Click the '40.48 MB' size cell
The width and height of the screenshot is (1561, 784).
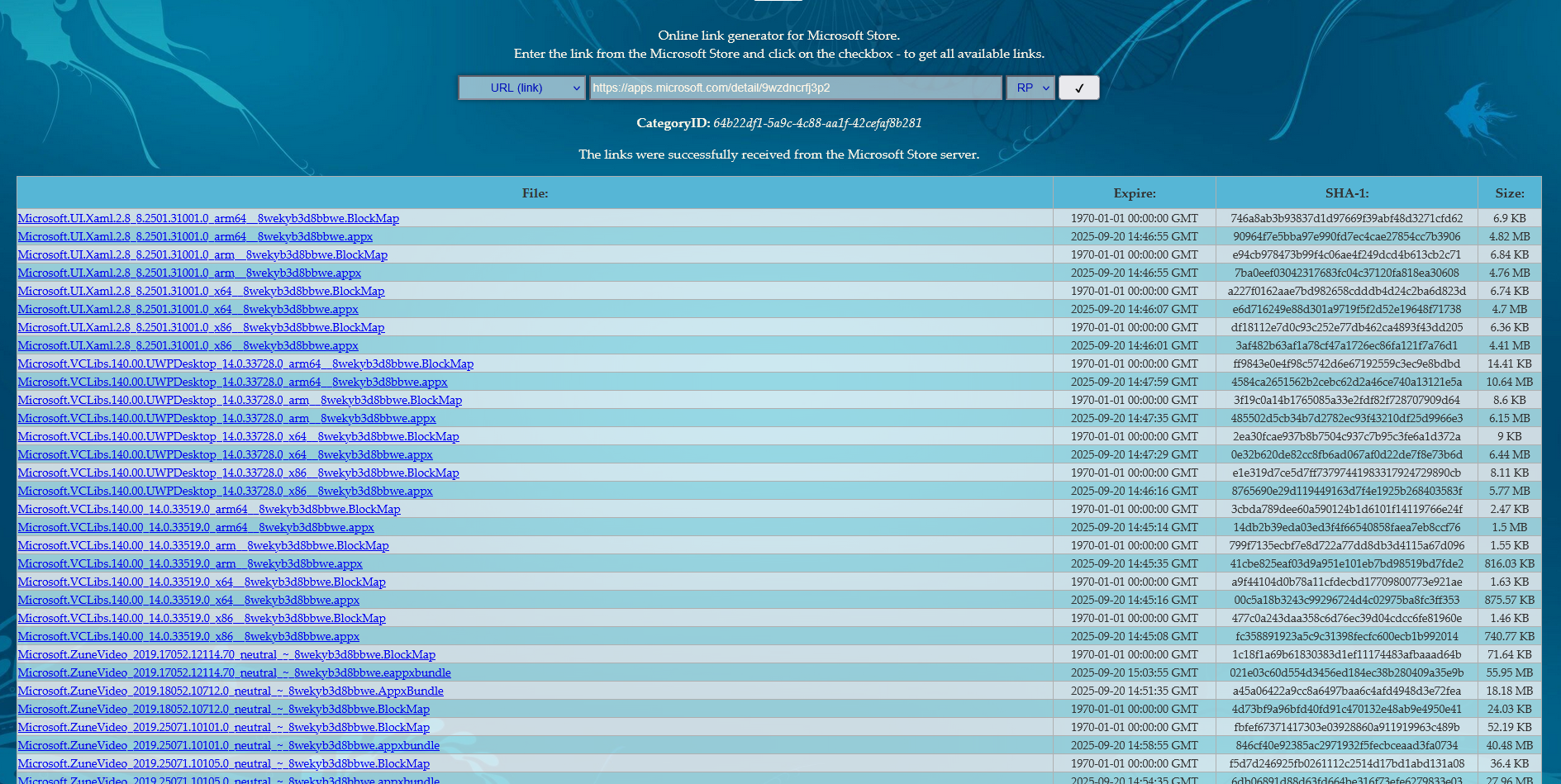[x=1510, y=745]
